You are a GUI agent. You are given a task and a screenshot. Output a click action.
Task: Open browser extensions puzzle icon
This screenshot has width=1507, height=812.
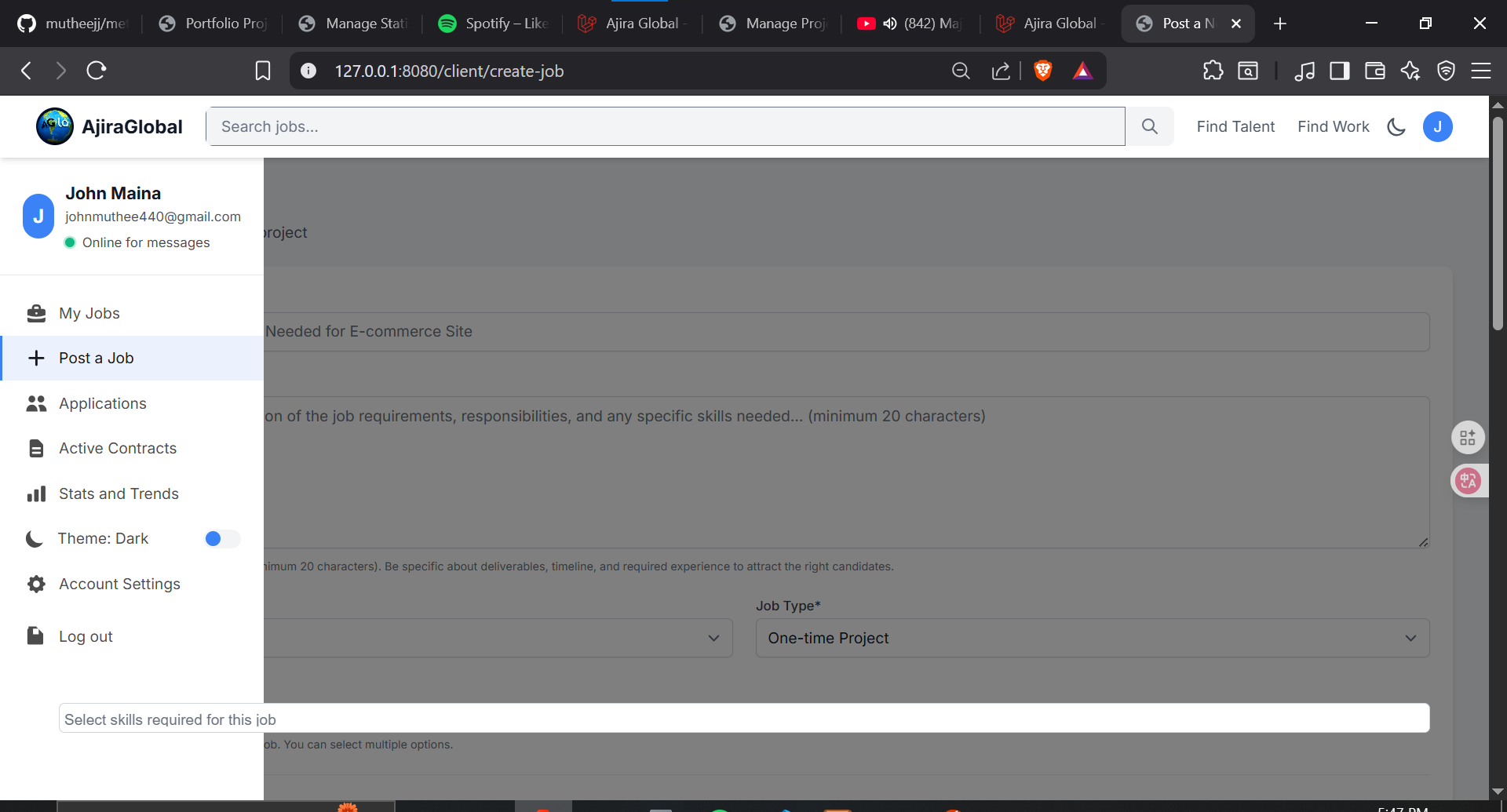[x=1213, y=71]
